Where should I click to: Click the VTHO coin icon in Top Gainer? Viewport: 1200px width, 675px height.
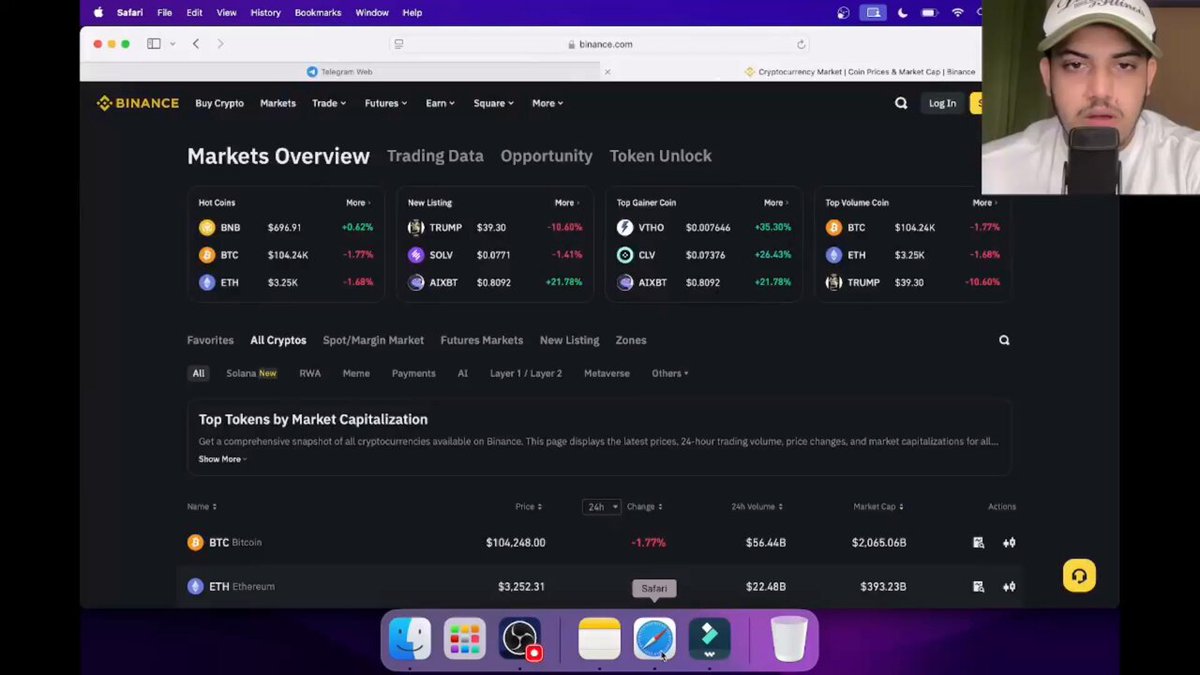[x=625, y=228]
